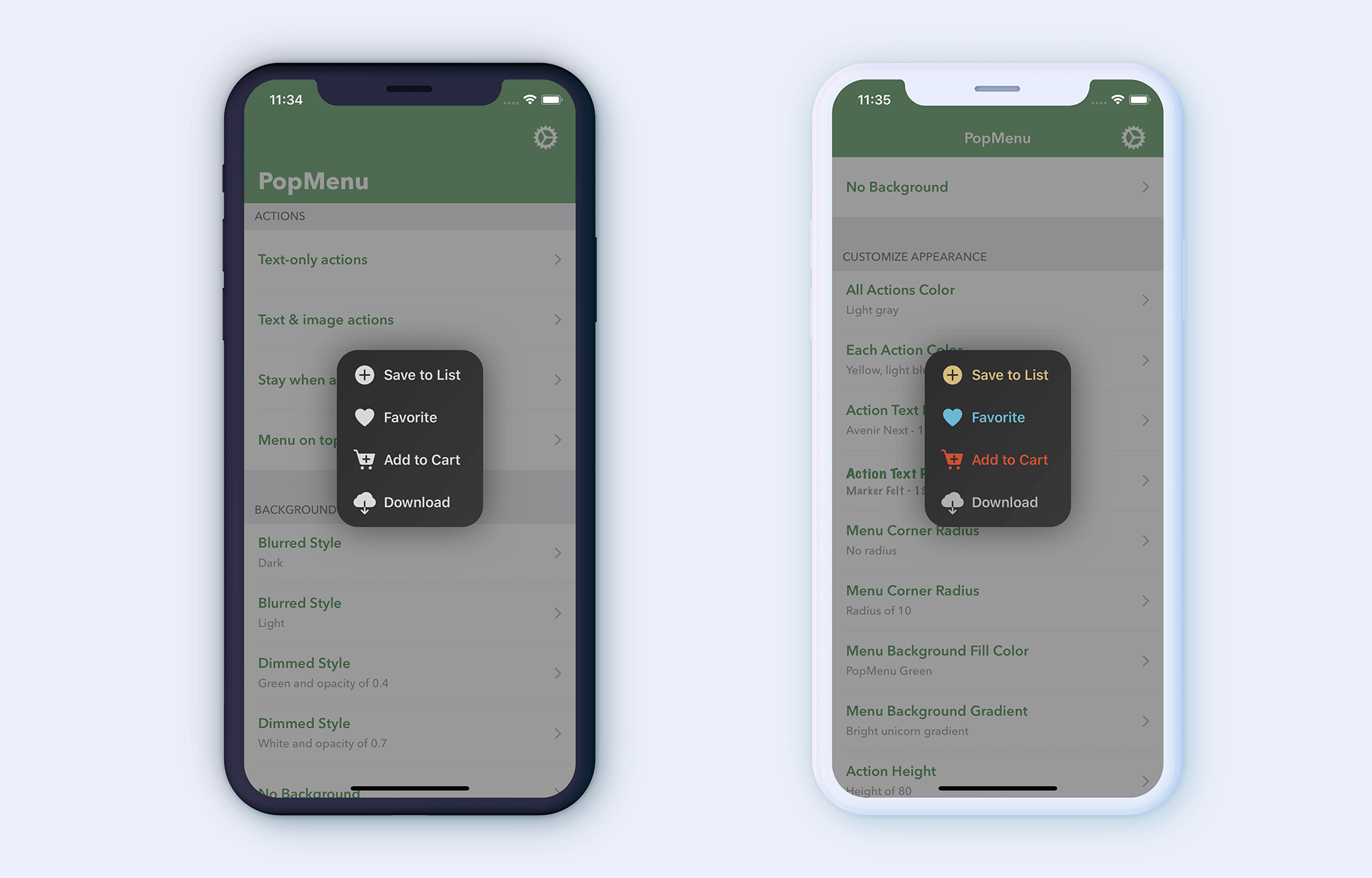
Task: Click the Save to List icon
Action: point(365,375)
